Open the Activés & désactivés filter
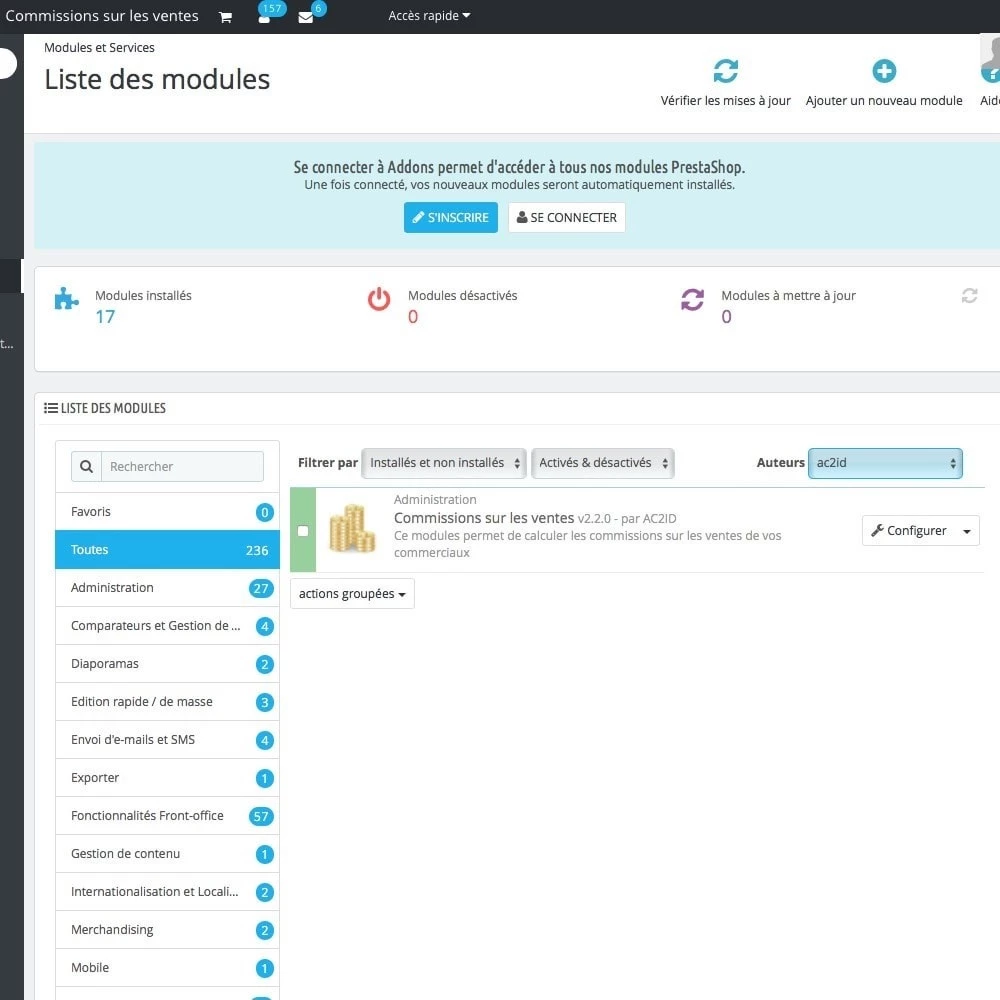 [603, 463]
